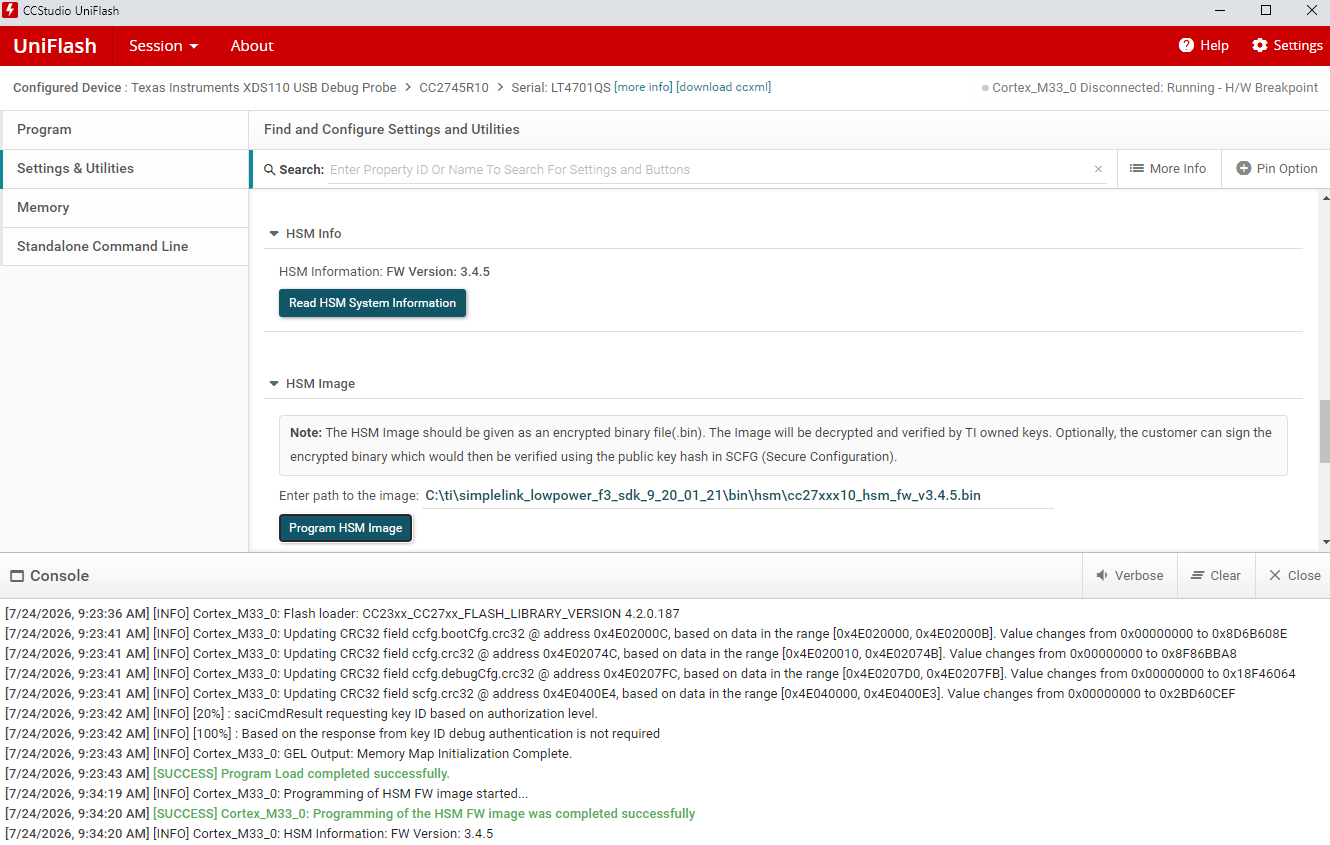Screen dimensions: 1330x845
Task: Collapse the HSM Info section
Action: (x=273, y=234)
